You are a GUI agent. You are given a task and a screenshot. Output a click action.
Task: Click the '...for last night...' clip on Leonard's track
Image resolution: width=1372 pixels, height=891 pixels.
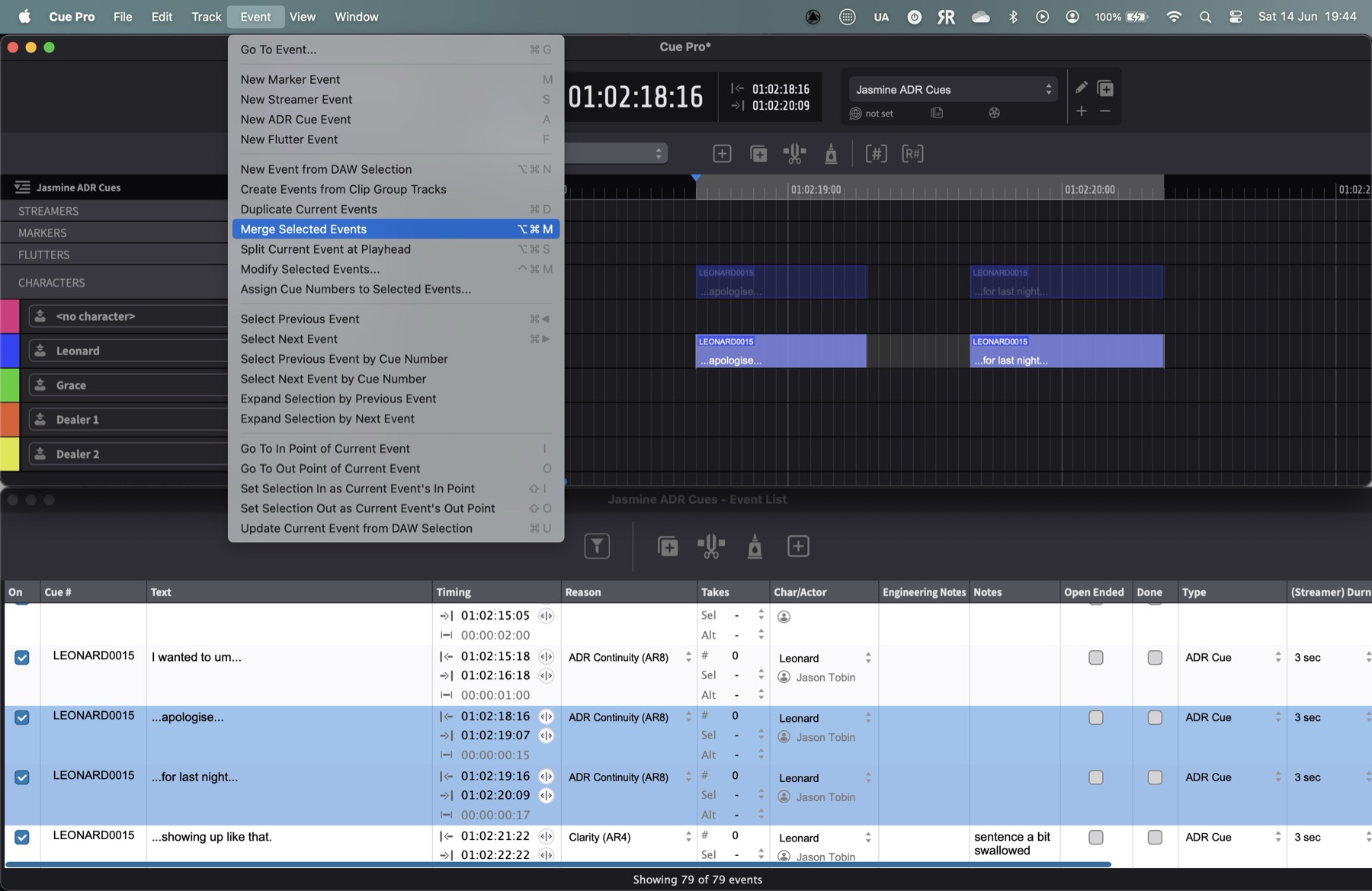click(1066, 351)
